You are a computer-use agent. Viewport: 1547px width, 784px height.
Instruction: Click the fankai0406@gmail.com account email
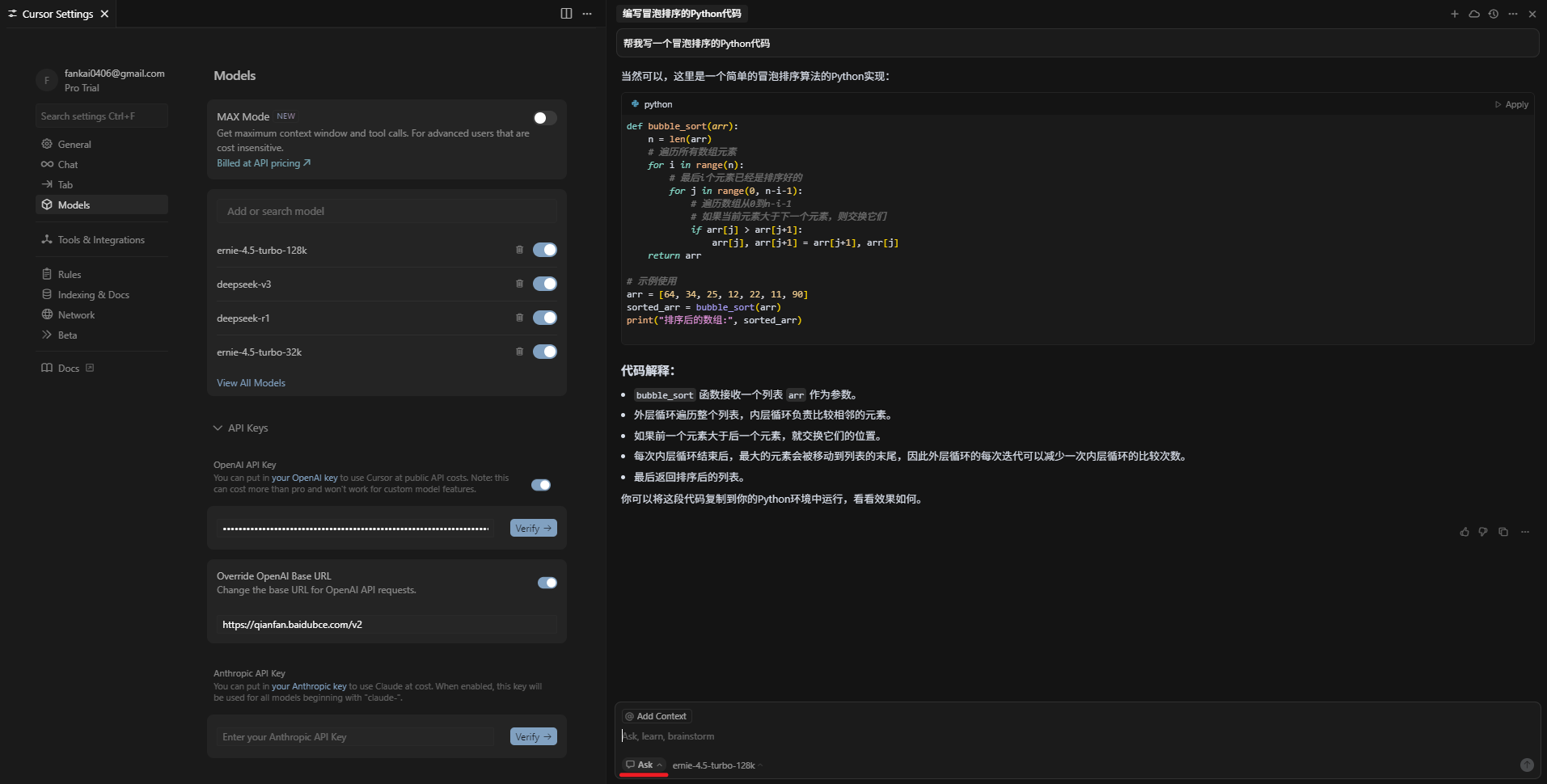tap(115, 73)
